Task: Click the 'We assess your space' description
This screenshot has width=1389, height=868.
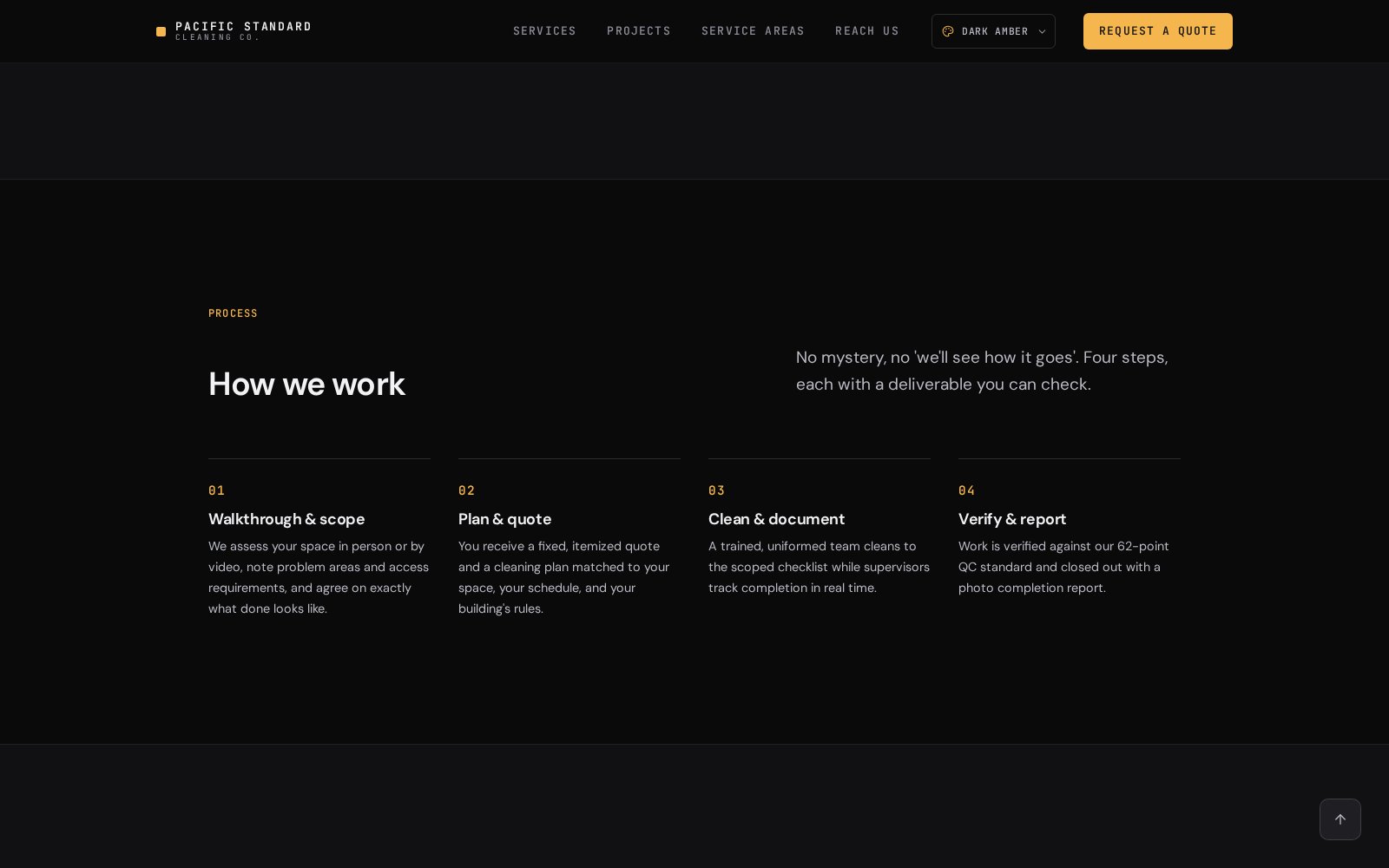Action: pyautogui.click(x=319, y=577)
